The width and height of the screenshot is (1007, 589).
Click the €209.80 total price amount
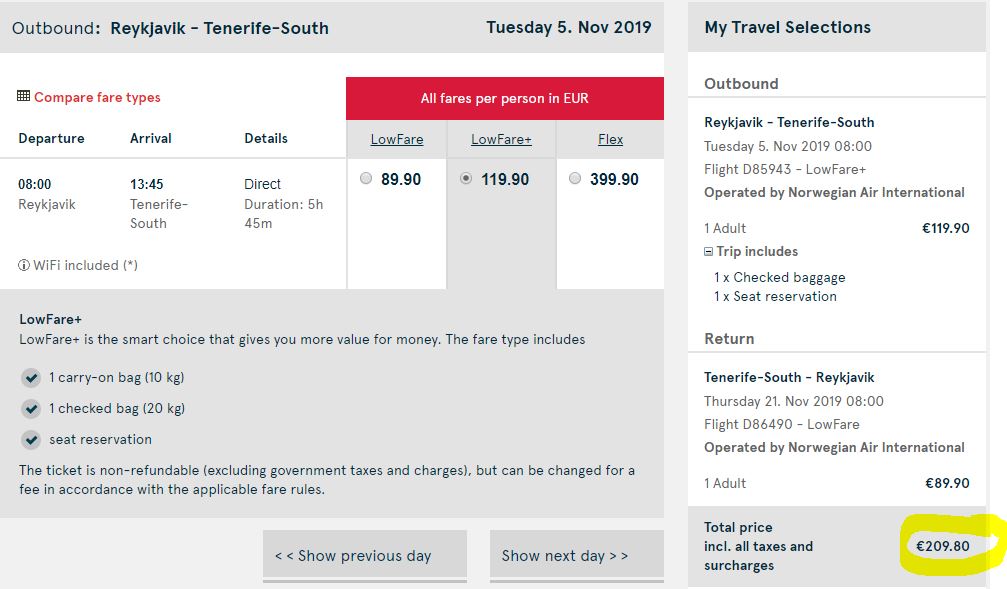point(942,547)
